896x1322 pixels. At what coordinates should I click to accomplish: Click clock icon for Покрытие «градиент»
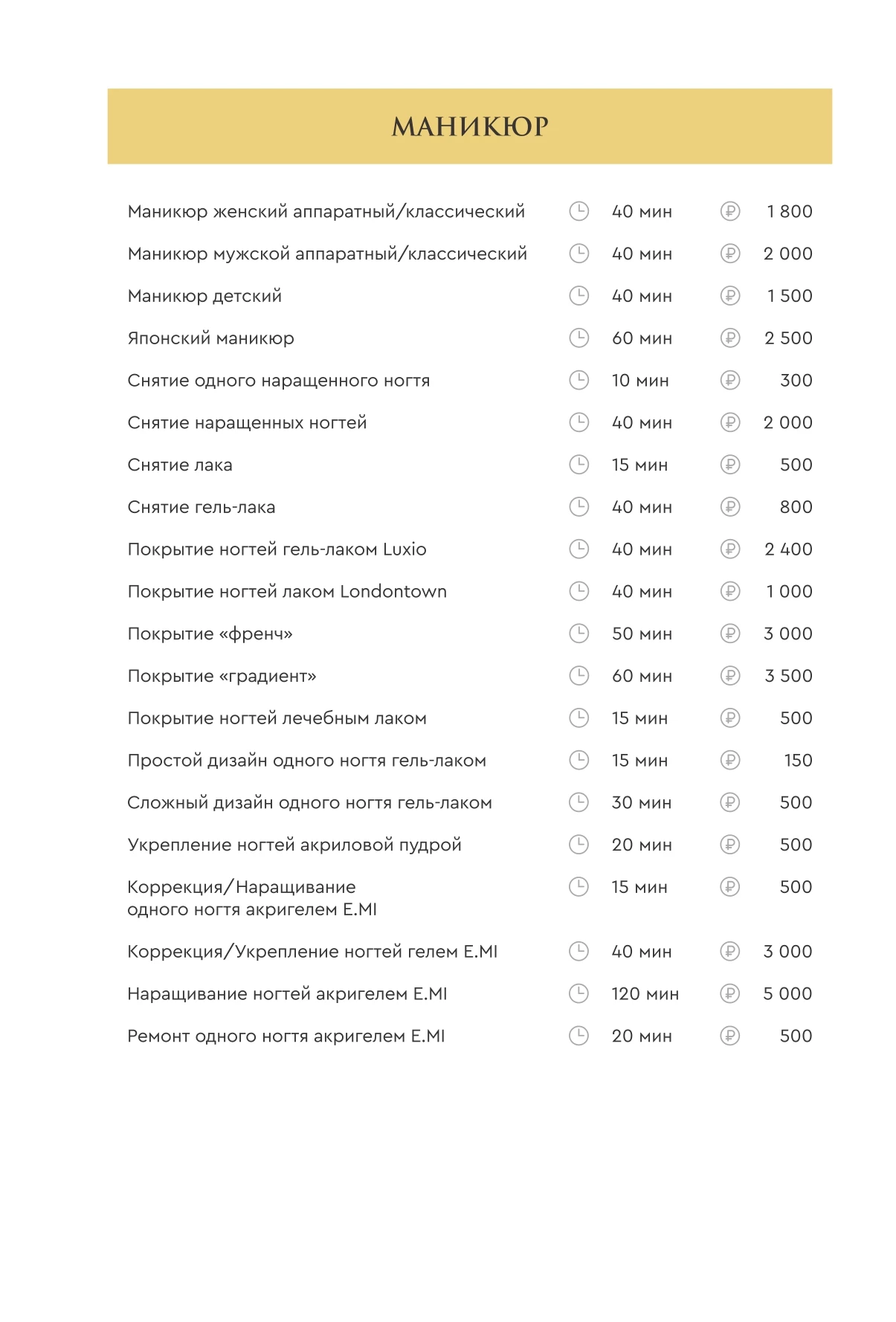pyautogui.click(x=578, y=676)
